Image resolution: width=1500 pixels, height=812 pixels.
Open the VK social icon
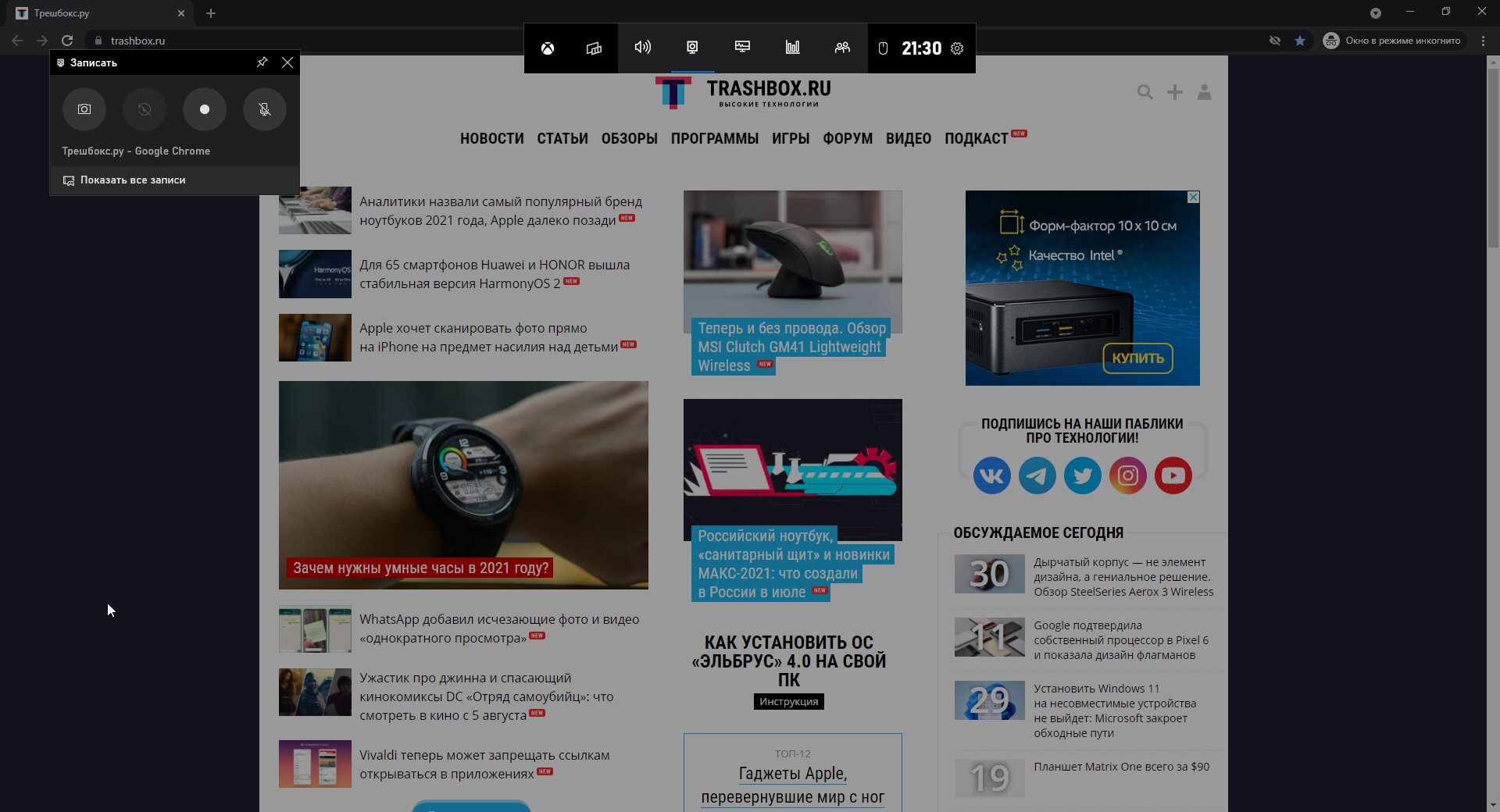click(x=992, y=475)
